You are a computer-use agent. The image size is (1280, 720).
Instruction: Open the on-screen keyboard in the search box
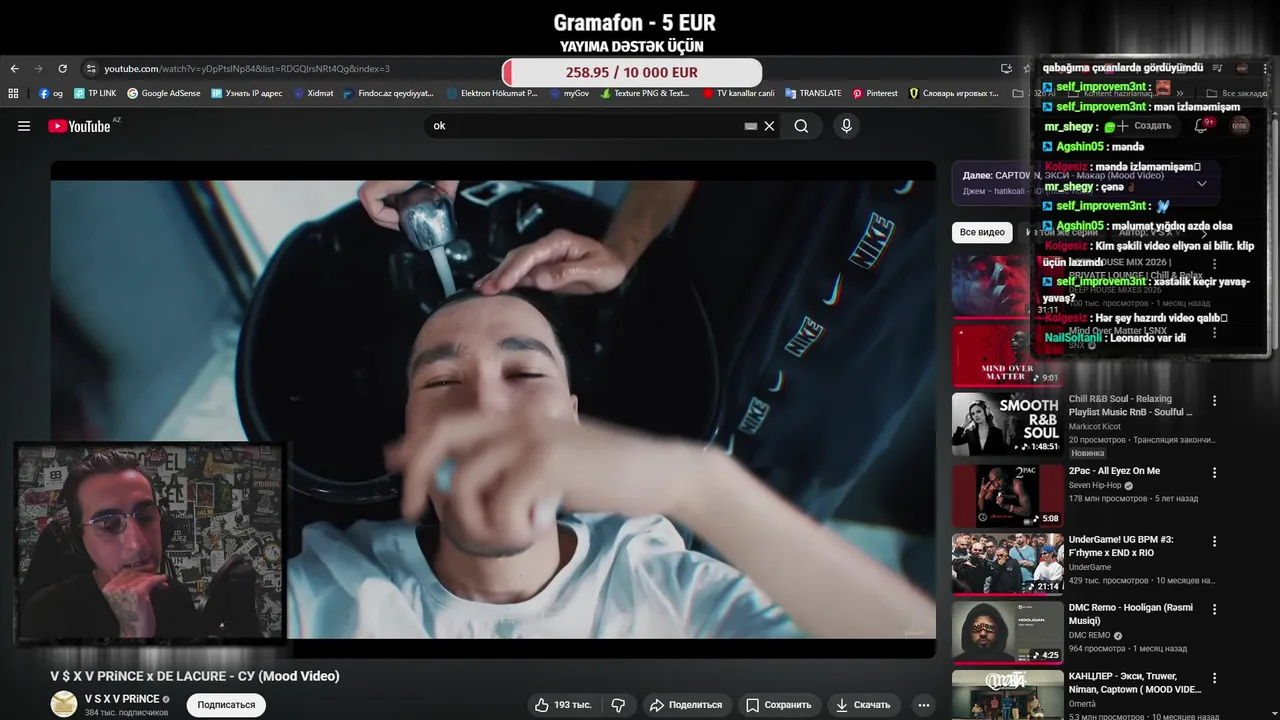751,126
